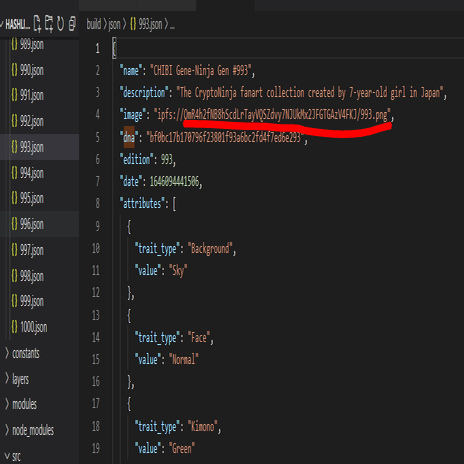Click the New Folder icon in explorer header

coord(49,24)
